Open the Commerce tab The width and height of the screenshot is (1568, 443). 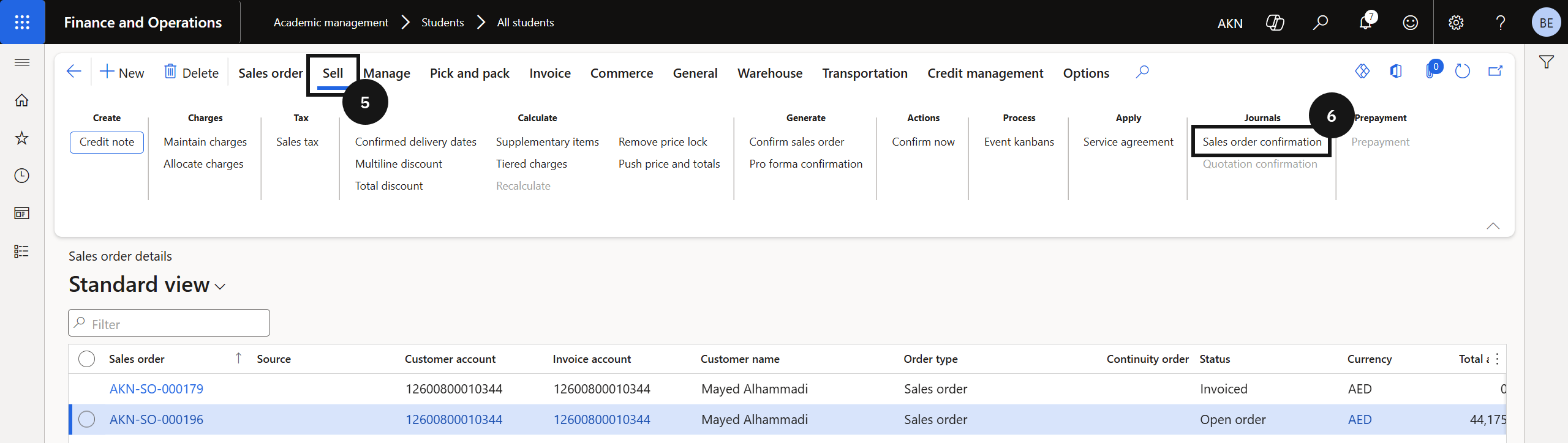tap(622, 73)
